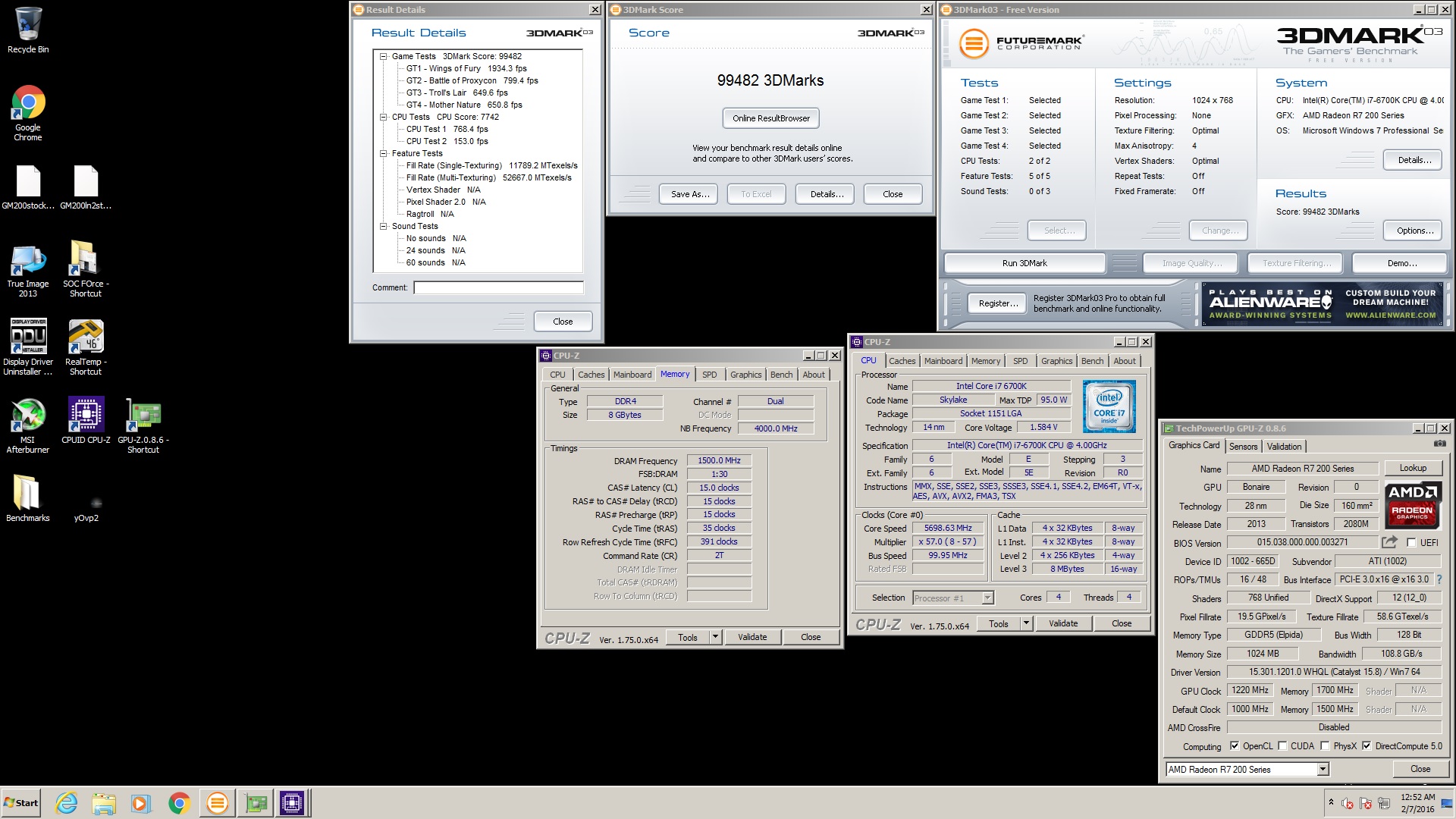
Task: Collapse the Game Tests tree node
Action: pyautogui.click(x=384, y=56)
